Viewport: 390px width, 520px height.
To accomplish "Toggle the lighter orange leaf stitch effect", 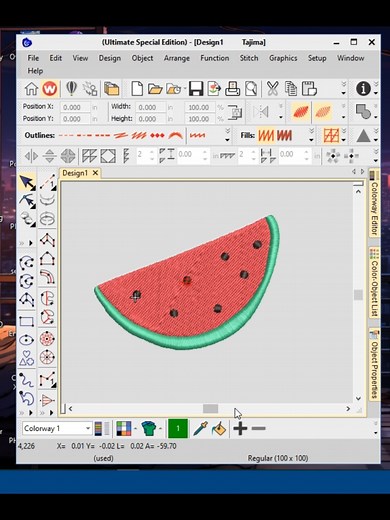I will pos(322,111).
